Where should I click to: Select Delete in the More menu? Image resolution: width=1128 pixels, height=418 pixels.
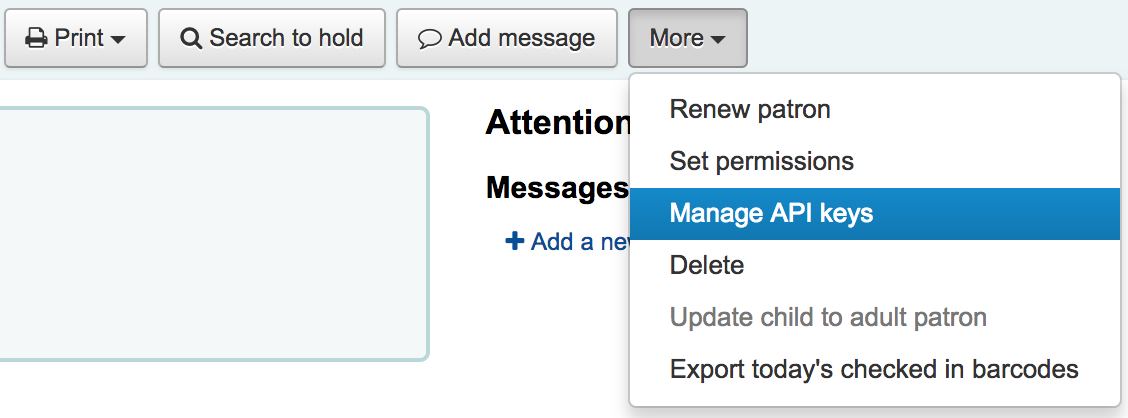coord(706,265)
